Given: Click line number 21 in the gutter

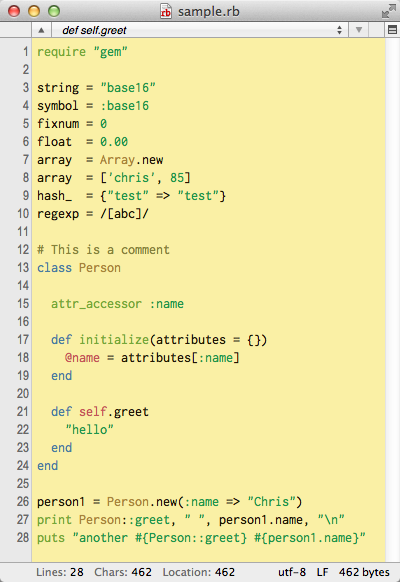Looking at the screenshot, I should point(23,412).
